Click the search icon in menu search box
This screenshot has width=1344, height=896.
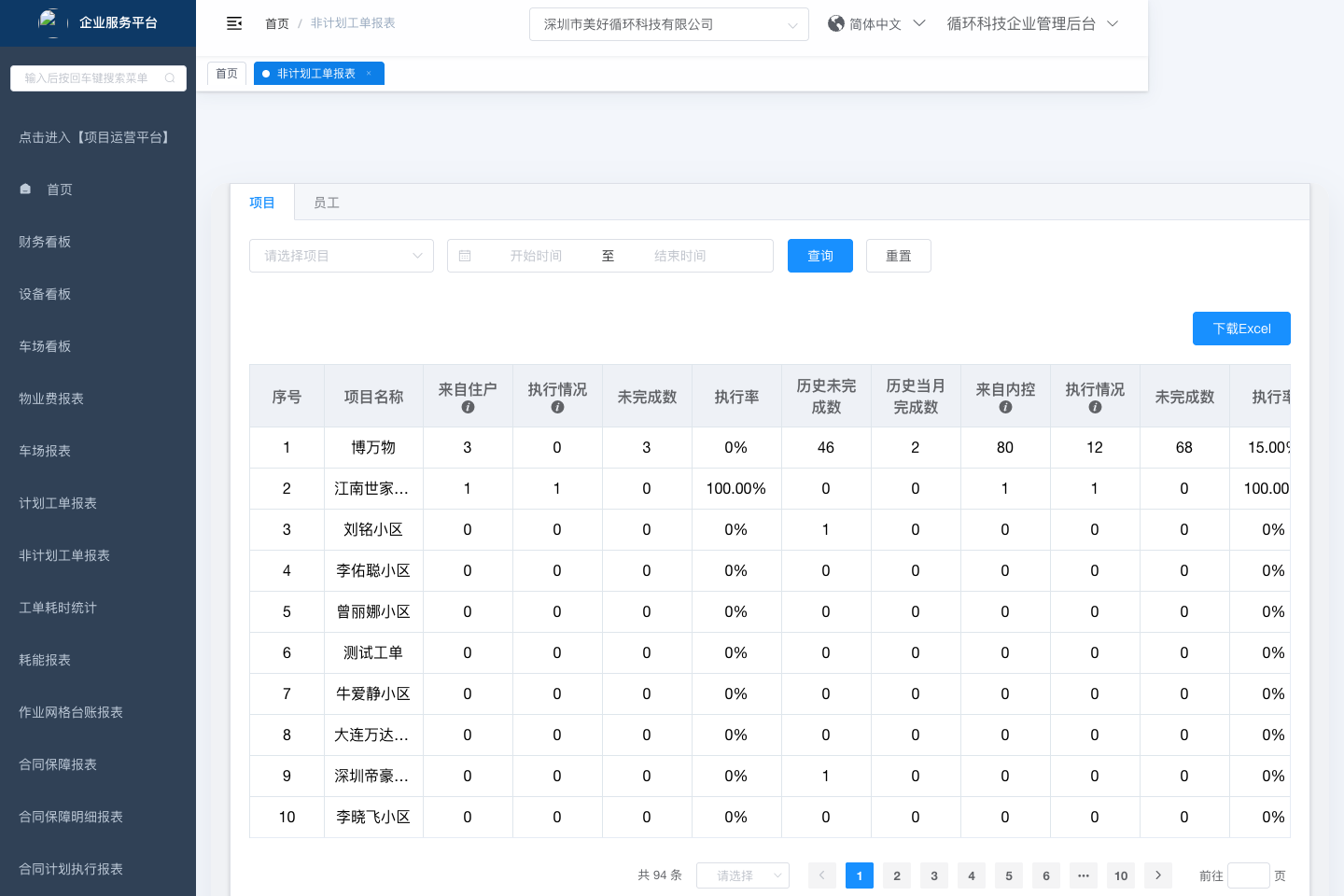[170, 78]
